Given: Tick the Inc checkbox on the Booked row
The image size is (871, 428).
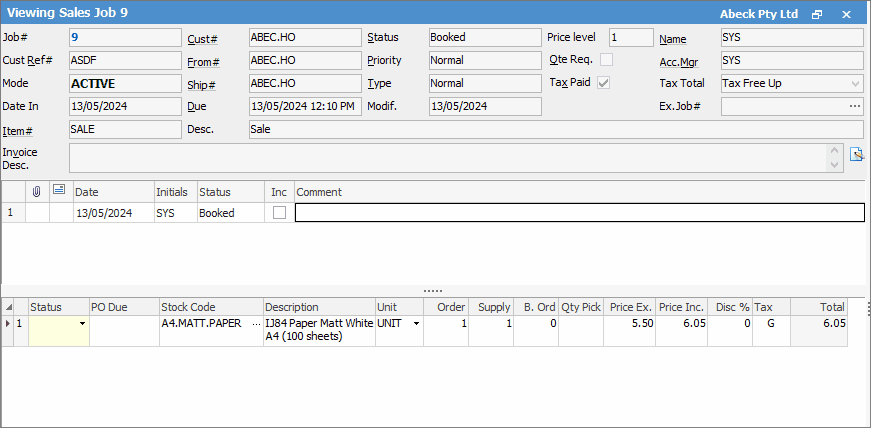Looking at the screenshot, I should tap(279, 213).
